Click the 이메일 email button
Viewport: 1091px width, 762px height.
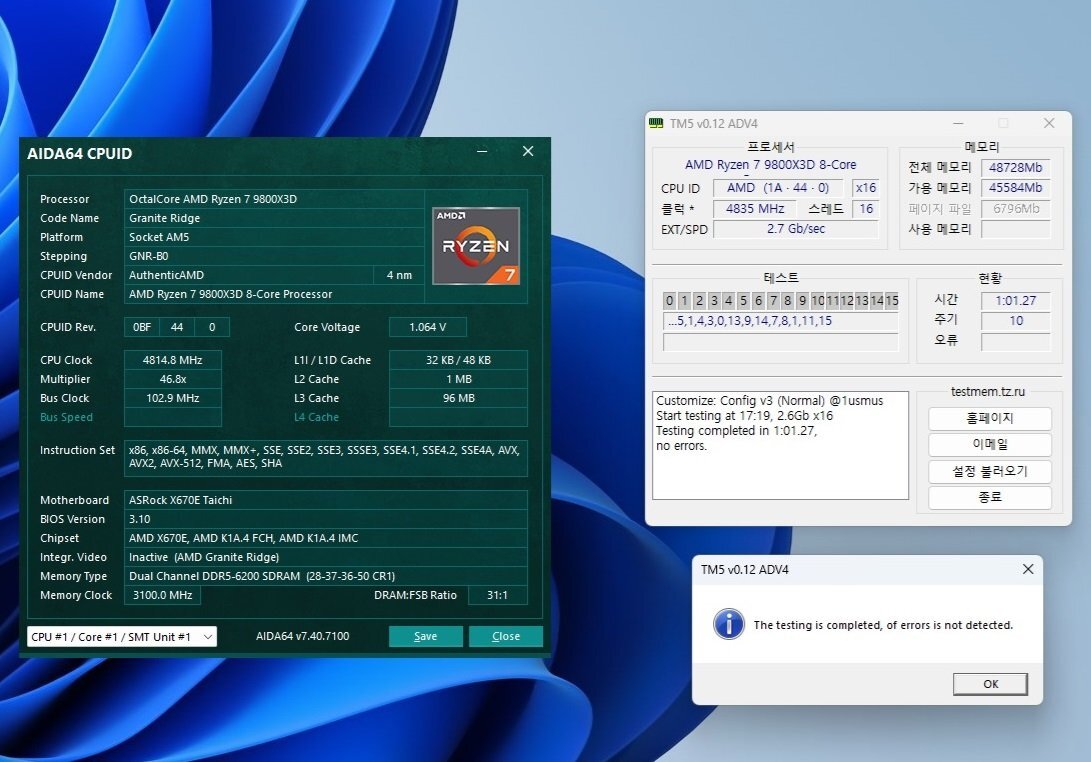click(989, 444)
